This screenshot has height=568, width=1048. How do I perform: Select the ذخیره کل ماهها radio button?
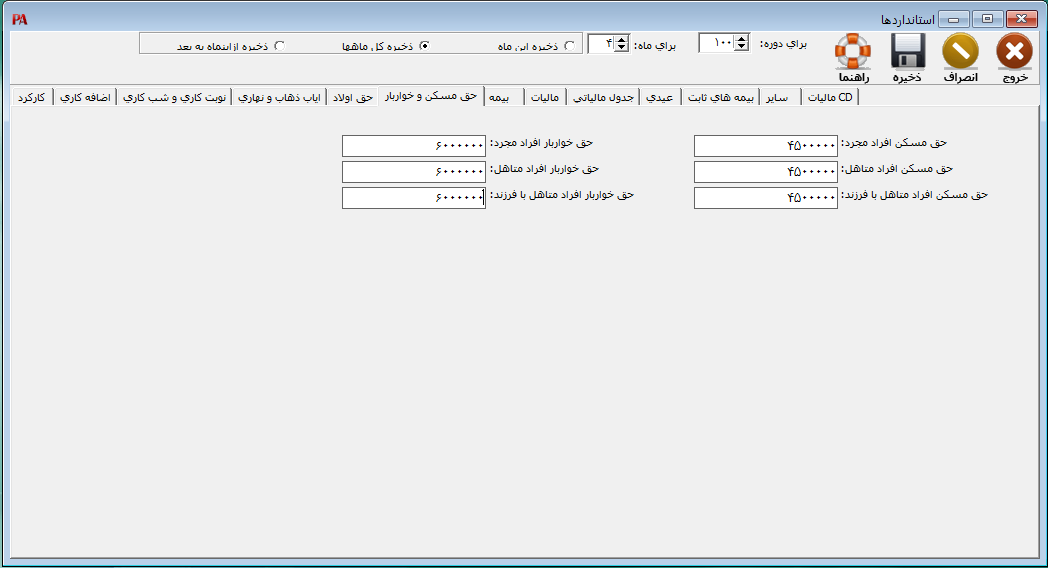(x=424, y=46)
